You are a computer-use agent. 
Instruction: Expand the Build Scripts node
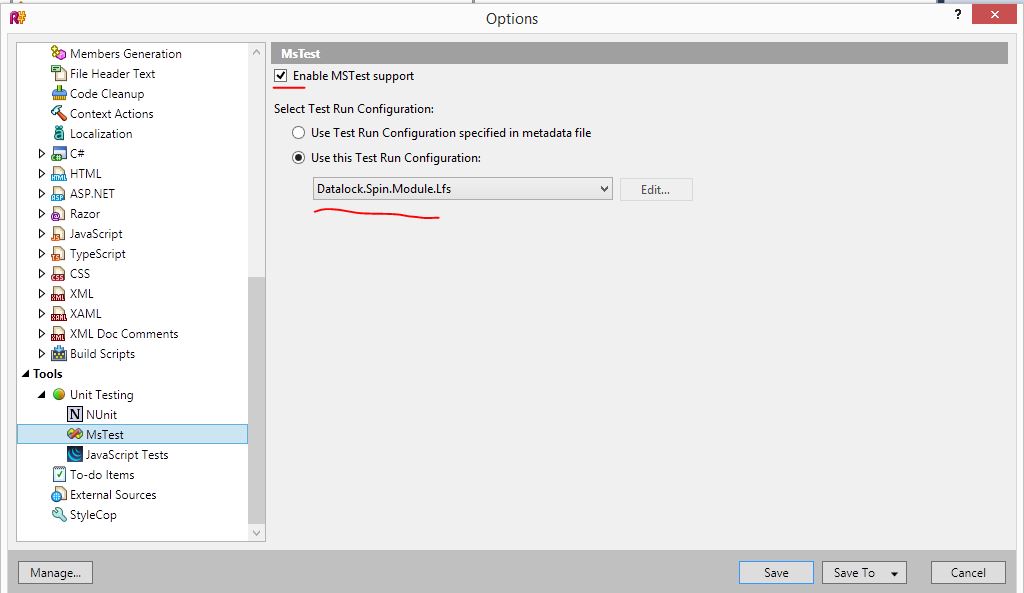pyautogui.click(x=41, y=353)
